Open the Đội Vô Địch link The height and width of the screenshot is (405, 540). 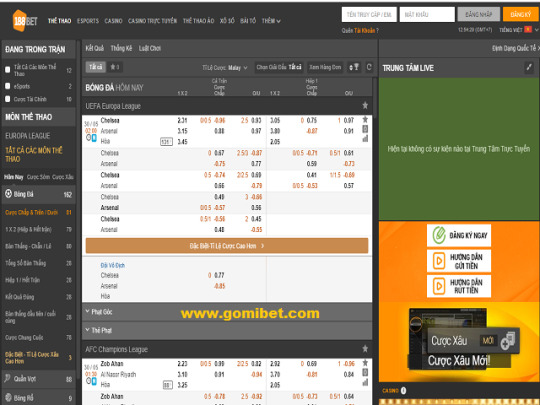(113, 265)
